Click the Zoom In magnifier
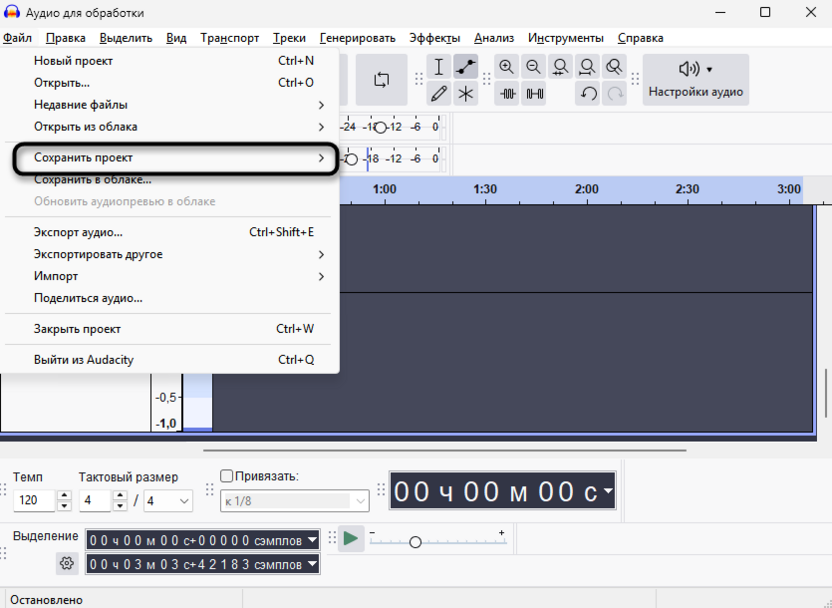This screenshot has height=608, width=832. pyautogui.click(x=506, y=67)
